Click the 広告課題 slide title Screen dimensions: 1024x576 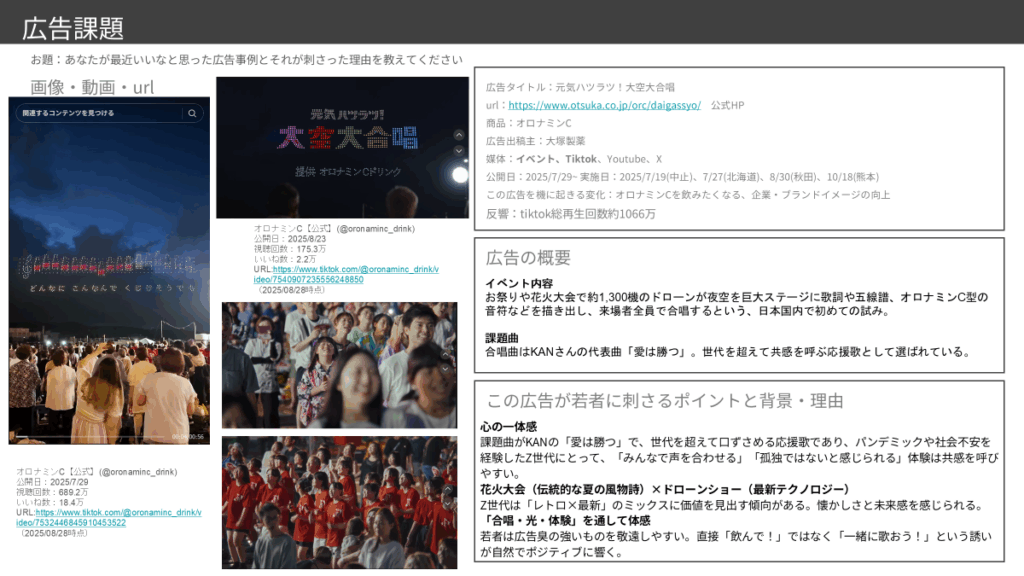[64, 28]
